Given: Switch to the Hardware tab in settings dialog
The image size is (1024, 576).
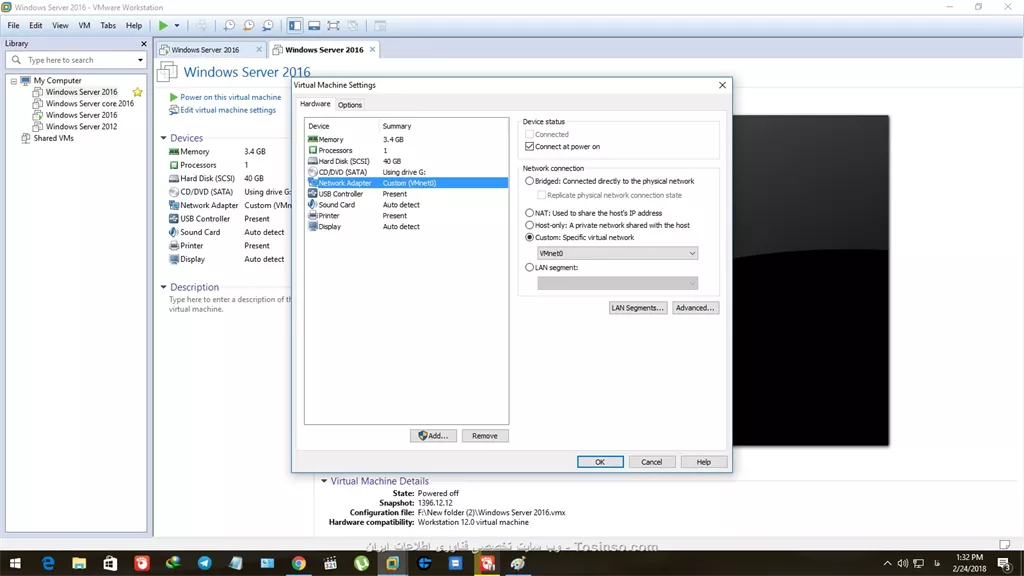Looking at the screenshot, I should click(x=315, y=104).
